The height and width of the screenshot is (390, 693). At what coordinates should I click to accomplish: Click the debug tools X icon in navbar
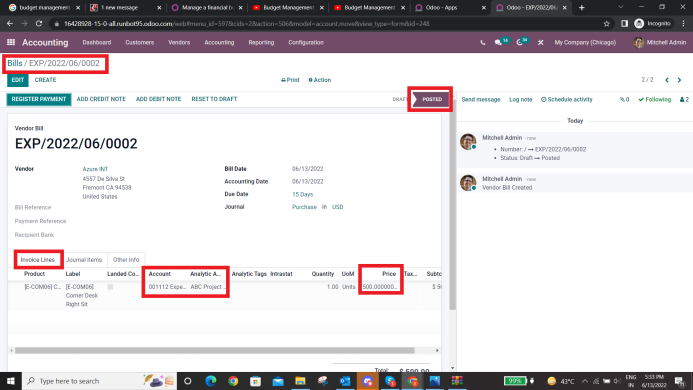541,42
